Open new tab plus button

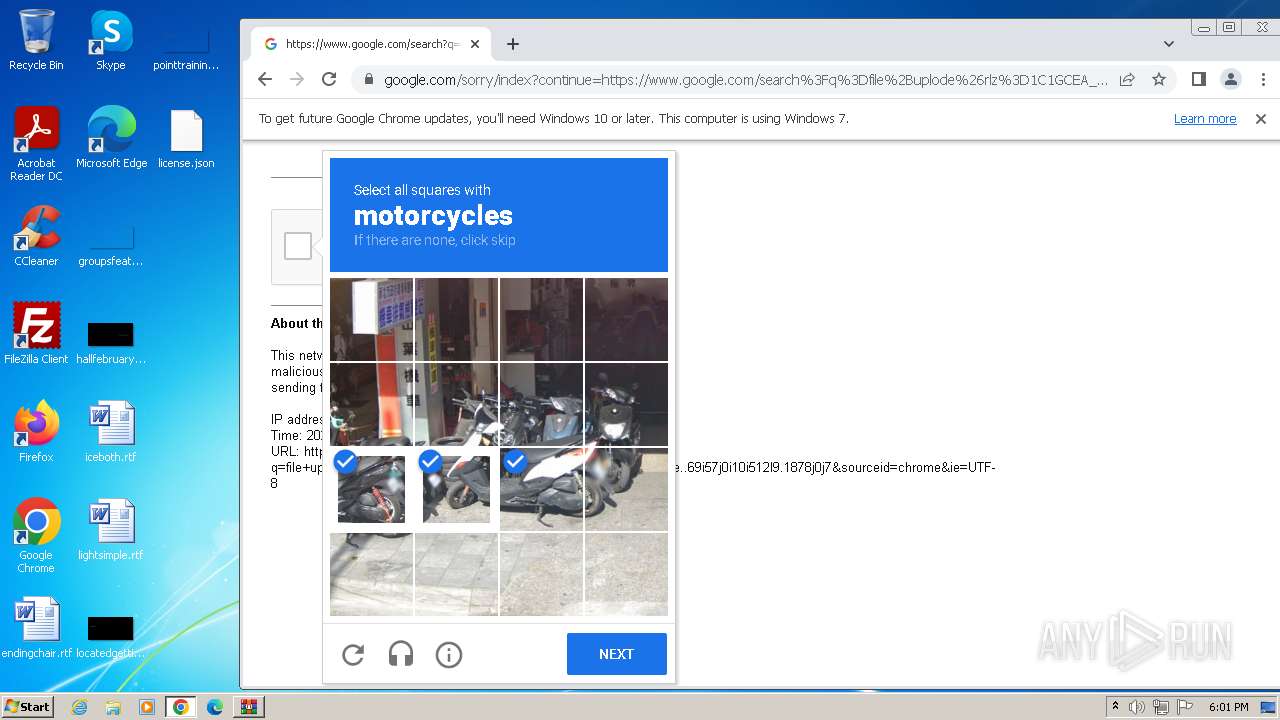point(513,44)
